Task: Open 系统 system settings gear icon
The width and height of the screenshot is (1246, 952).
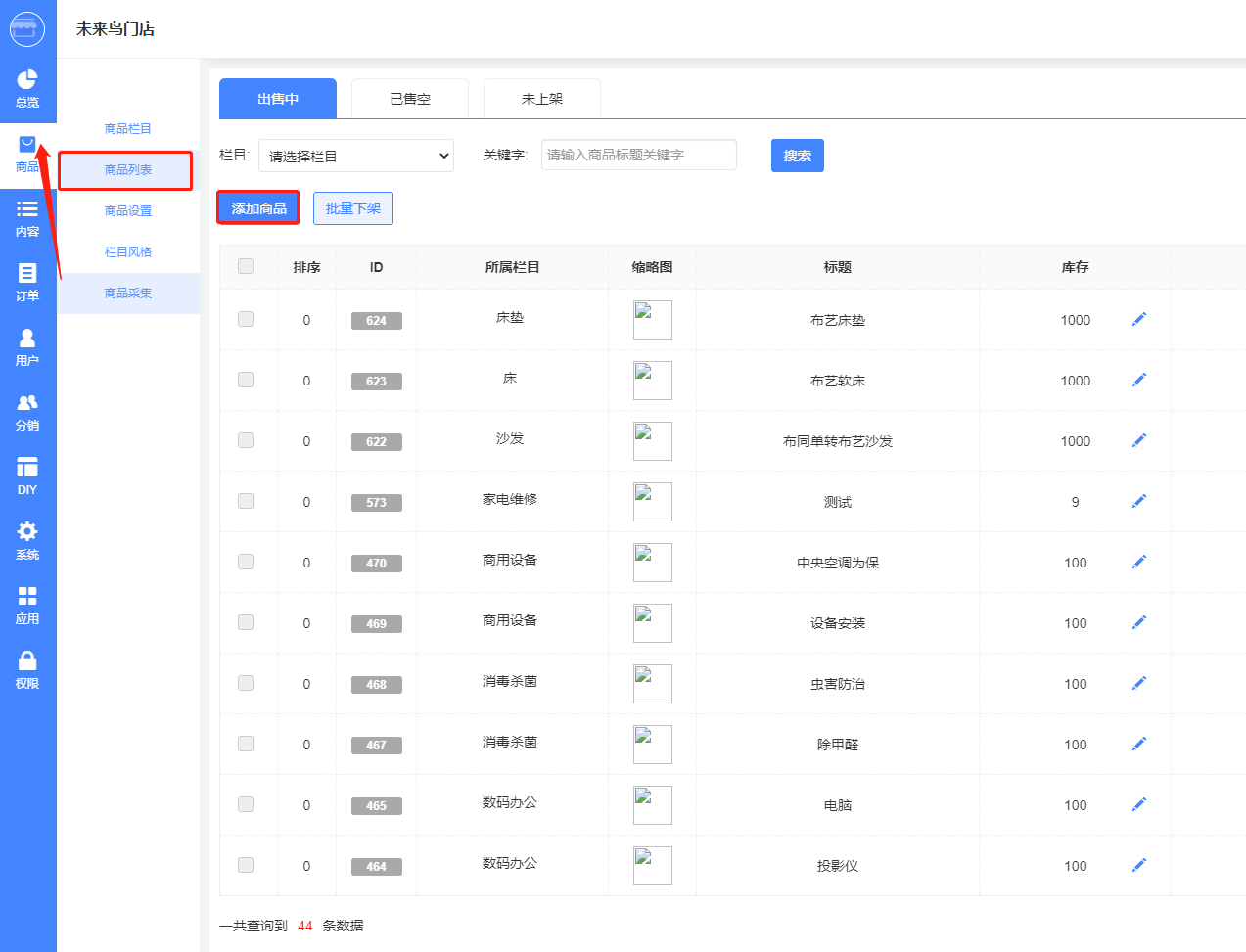Action: tap(27, 540)
